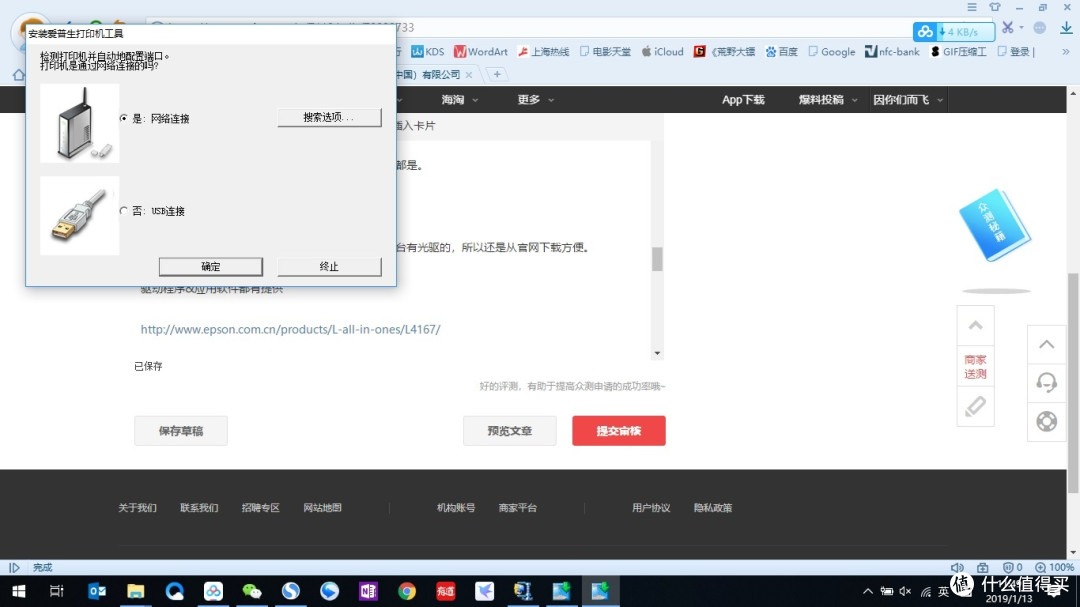1080x607 pixels.
Task: Click the lifebuoy help side icon
Action: (x=1046, y=421)
